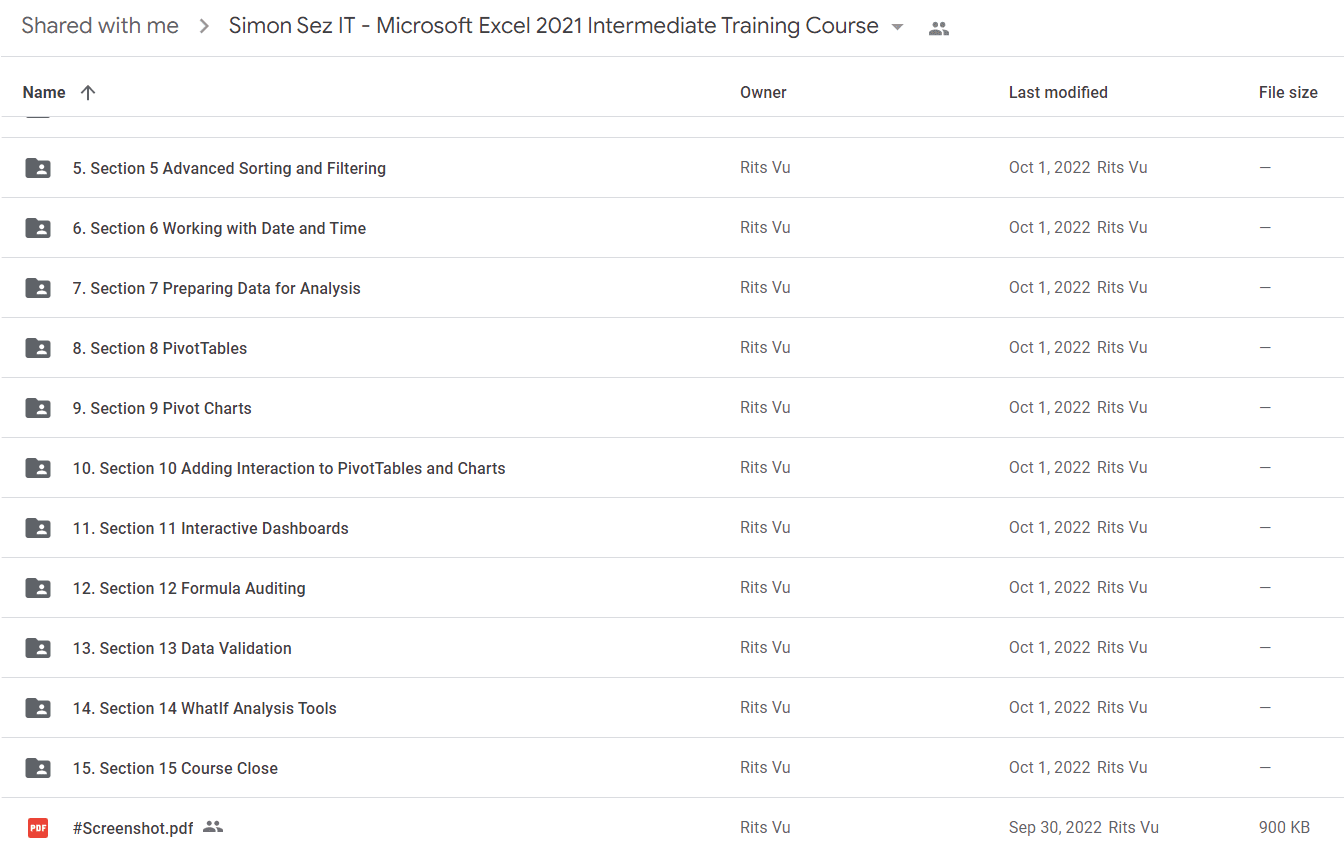Click 'Oct 1, 2022' date in Section 9 row

click(x=1049, y=408)
